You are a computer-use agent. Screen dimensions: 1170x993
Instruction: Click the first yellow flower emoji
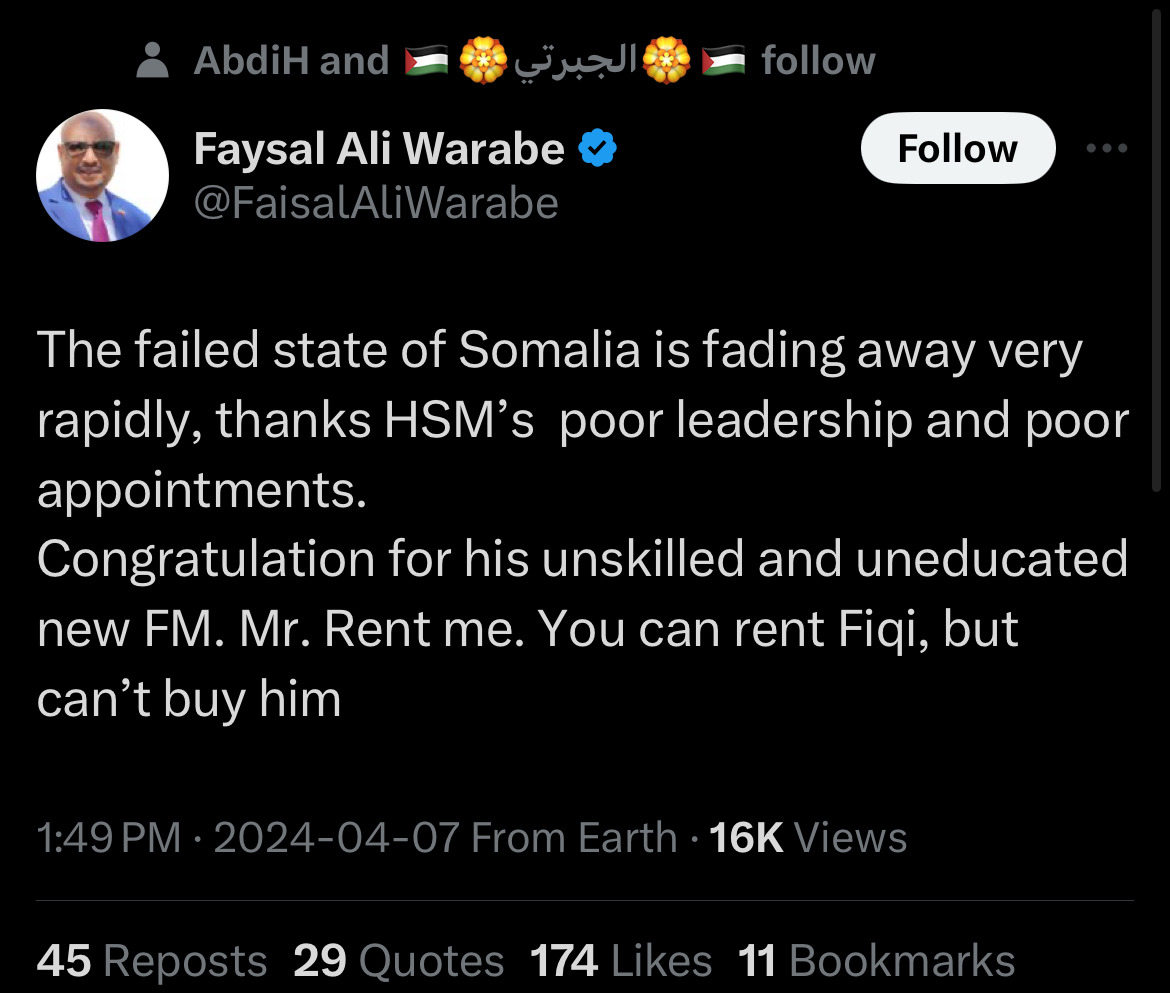(x=483, y=62)
